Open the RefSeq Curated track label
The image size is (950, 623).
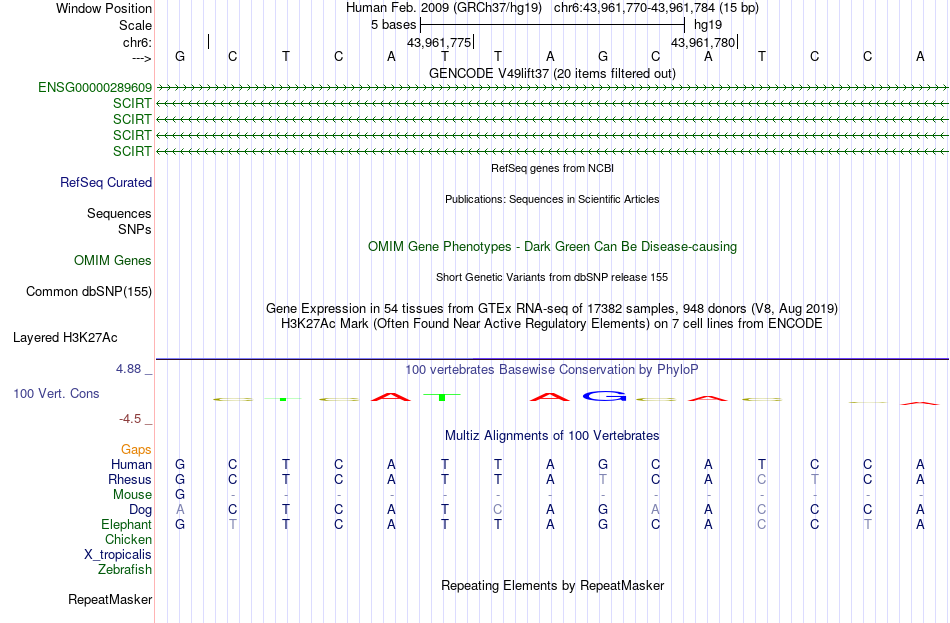tap(106, 182)
